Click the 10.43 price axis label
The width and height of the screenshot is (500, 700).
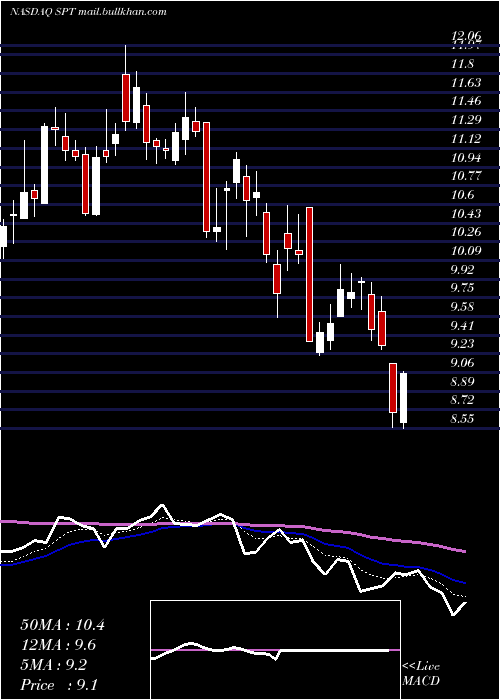click(466, 214)
